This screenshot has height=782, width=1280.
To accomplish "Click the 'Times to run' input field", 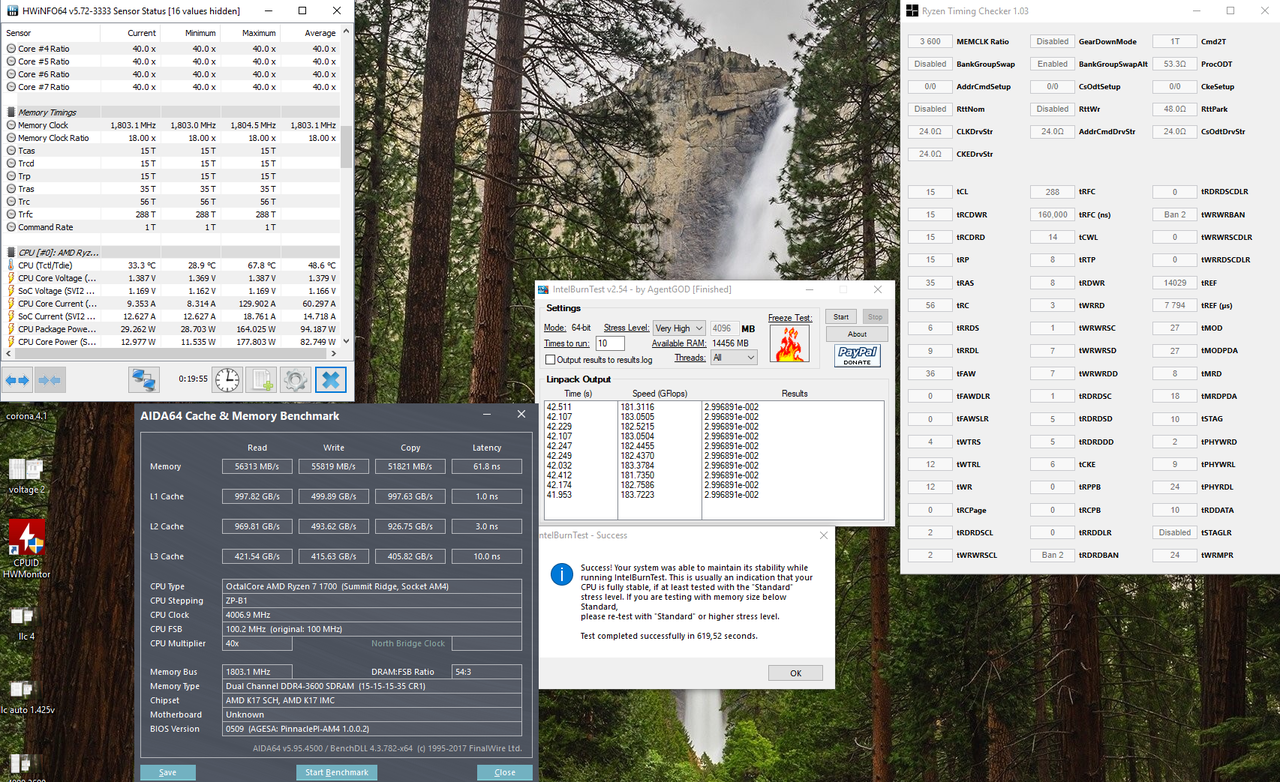I will [x=610, y=343].
